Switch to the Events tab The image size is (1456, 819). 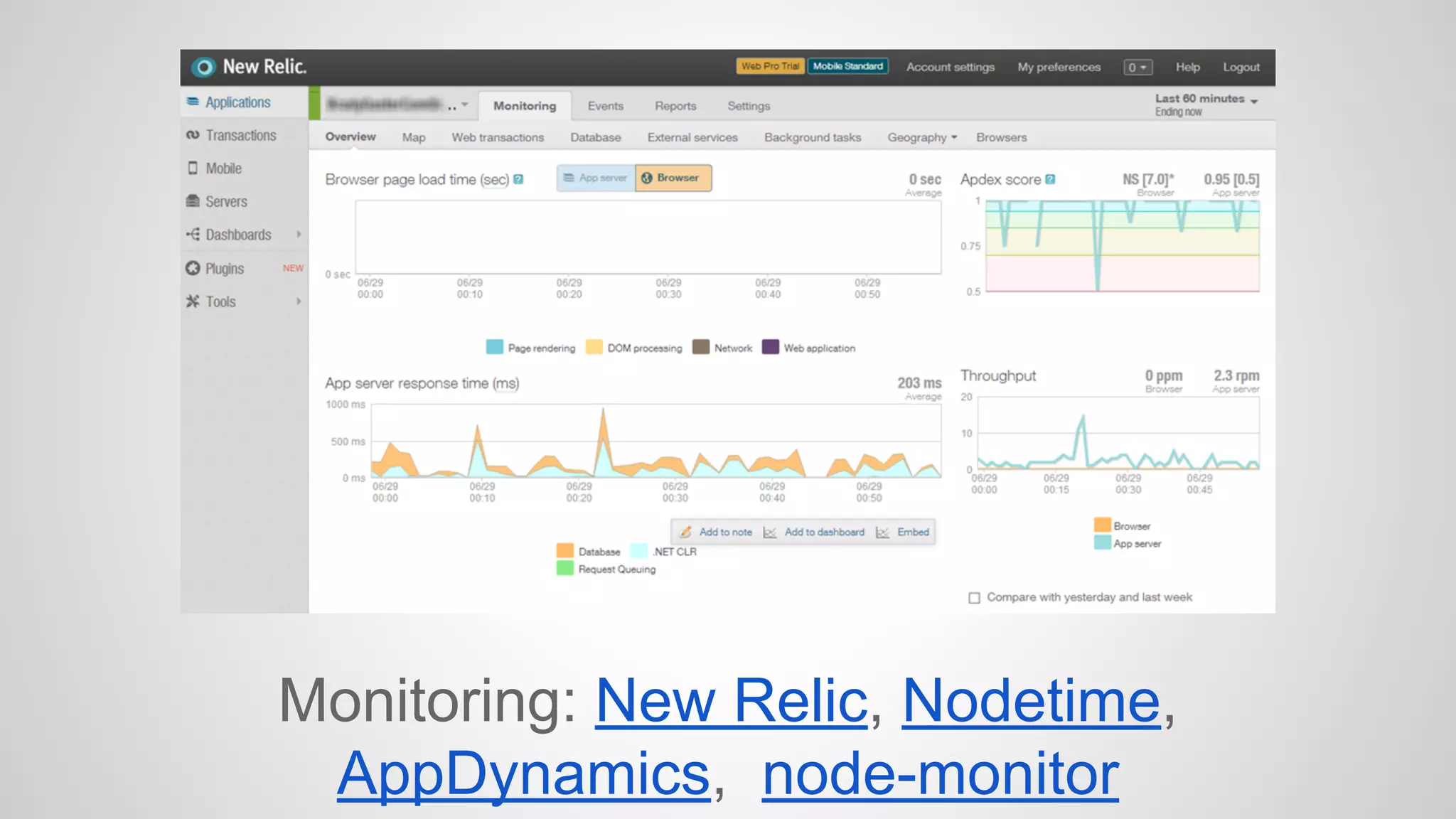pos(605,106)
